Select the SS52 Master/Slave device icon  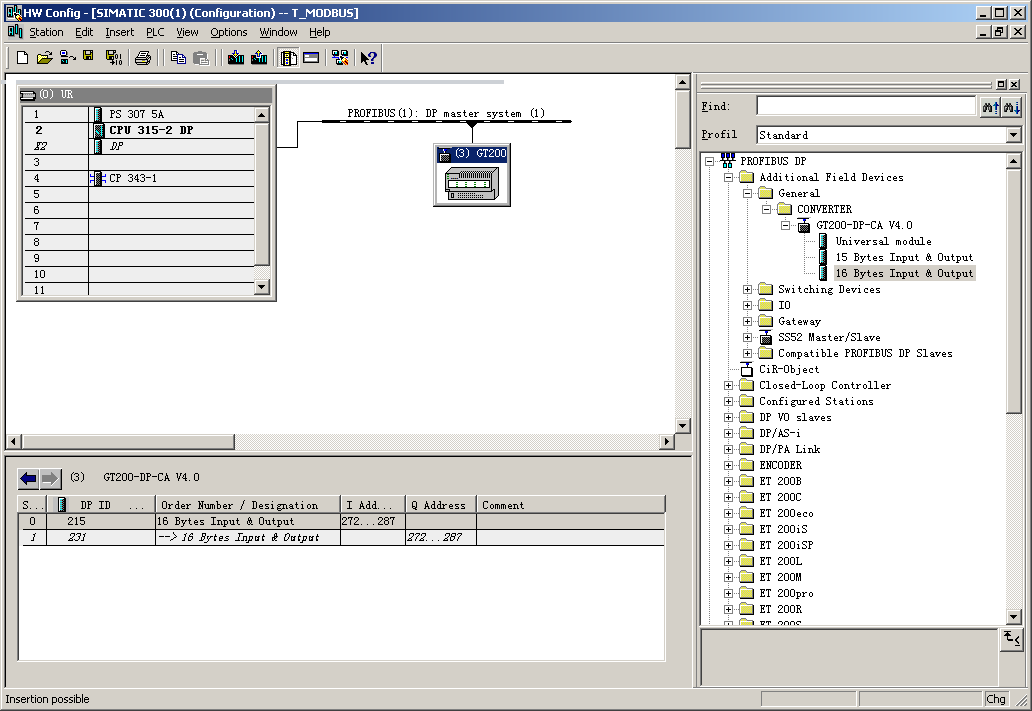765,338
